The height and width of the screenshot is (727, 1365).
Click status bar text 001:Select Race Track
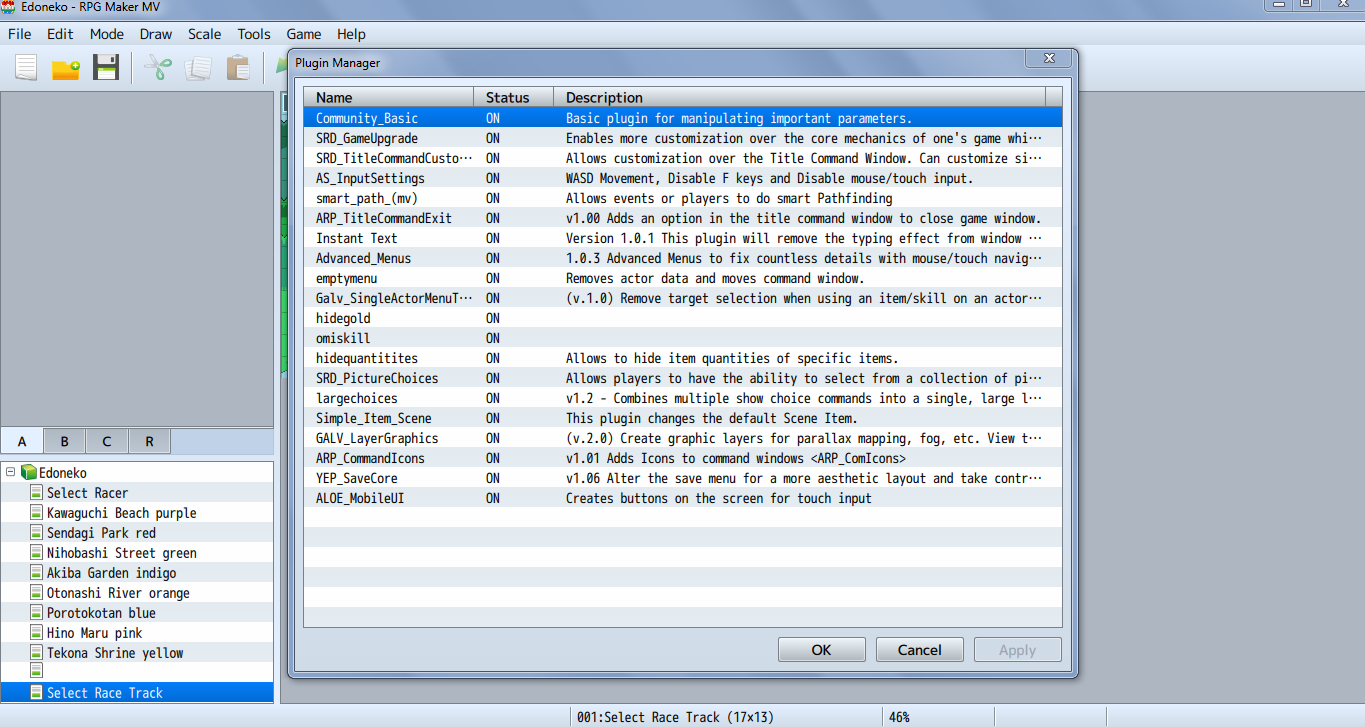tap(675, 717)
